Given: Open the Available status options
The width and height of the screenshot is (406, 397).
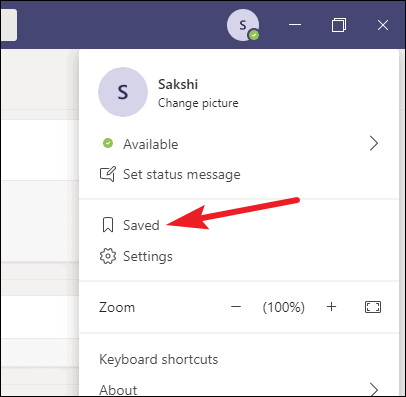Looking at the screenshot, I should click(x=239, y=144).
